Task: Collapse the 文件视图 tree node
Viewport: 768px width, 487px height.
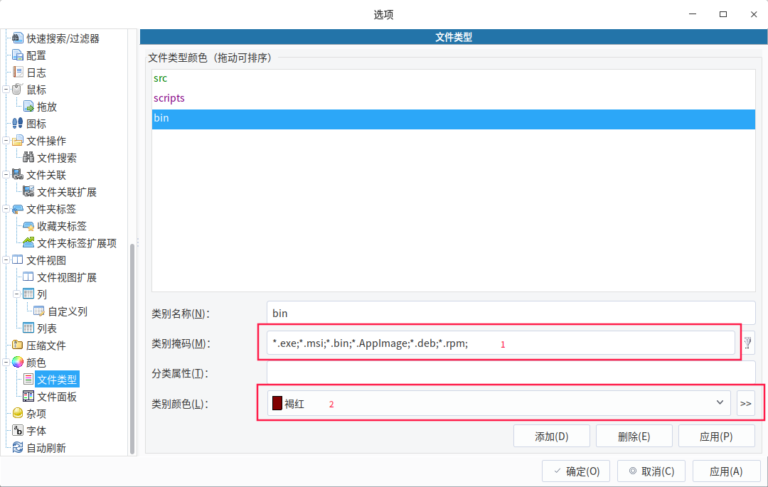Action: (6, 260)
